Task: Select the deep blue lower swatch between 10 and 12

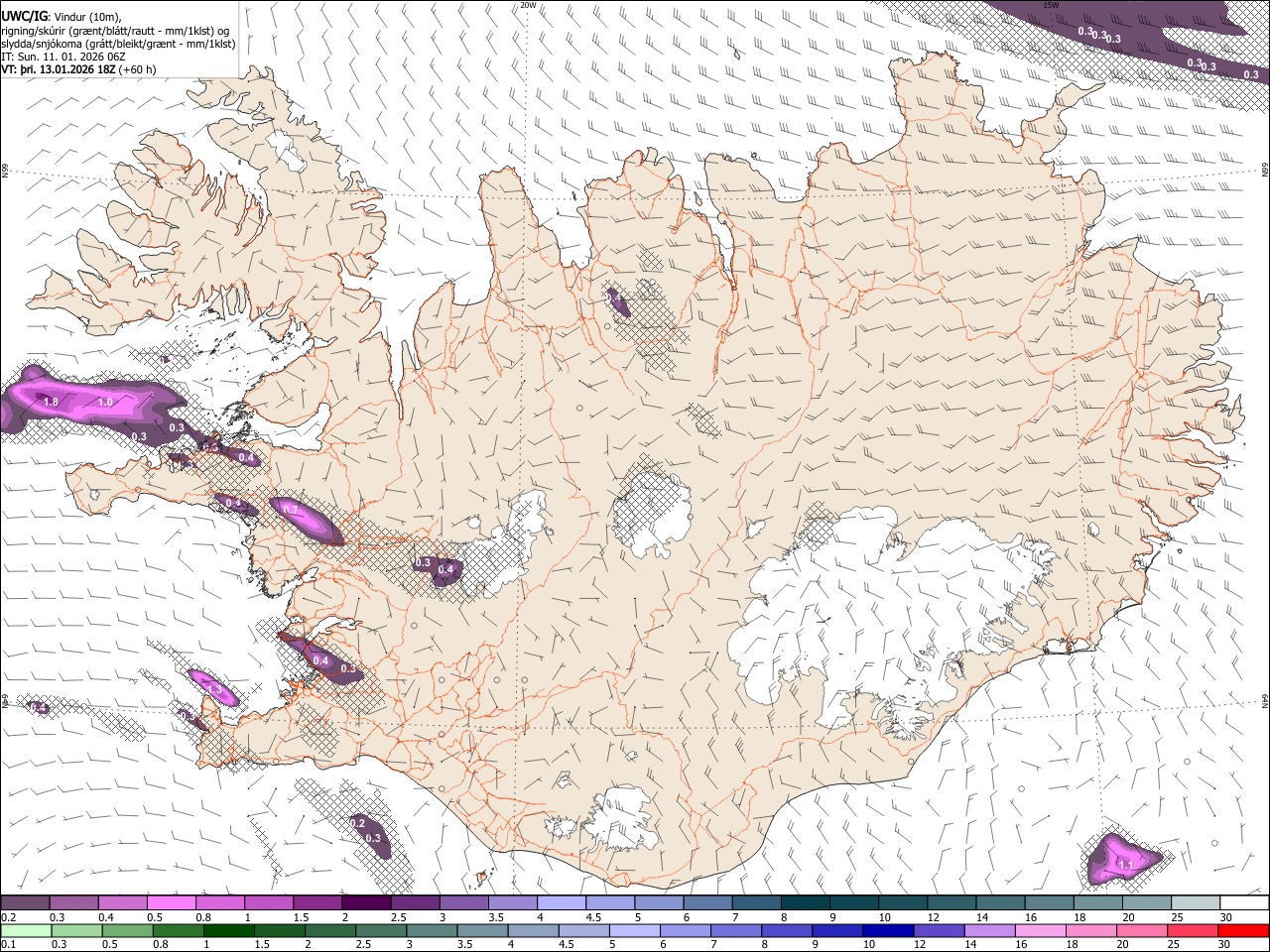Action: 888,931
